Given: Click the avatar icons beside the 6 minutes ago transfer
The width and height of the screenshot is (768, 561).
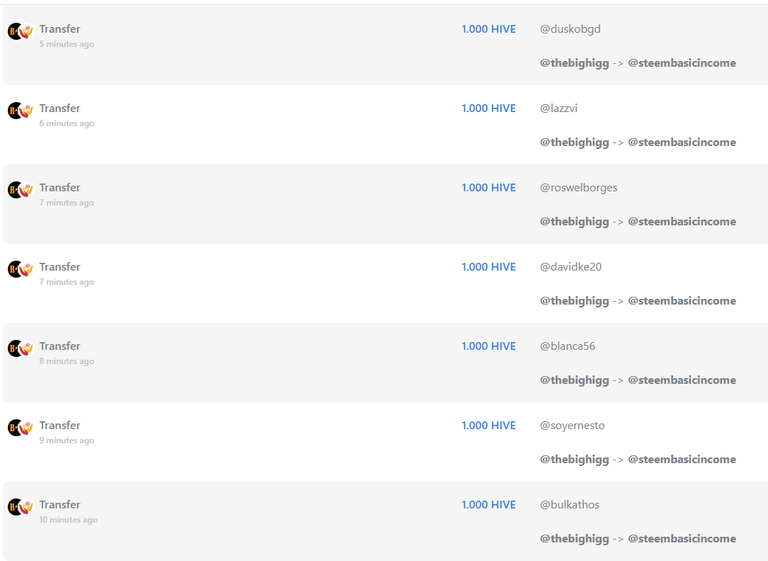Looking at the screenshot, I should [21, 111].
